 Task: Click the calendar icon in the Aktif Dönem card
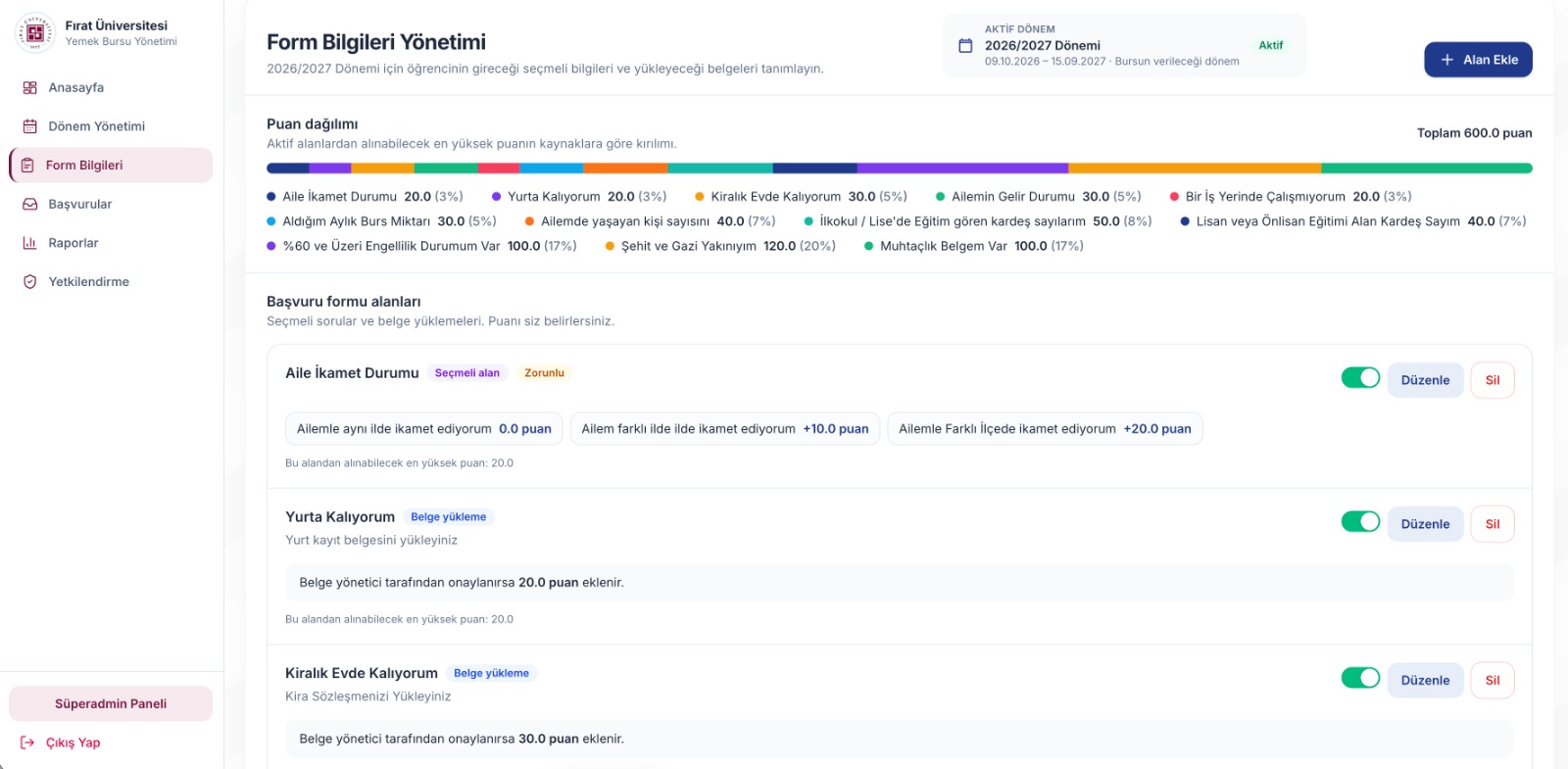point(965,46)
